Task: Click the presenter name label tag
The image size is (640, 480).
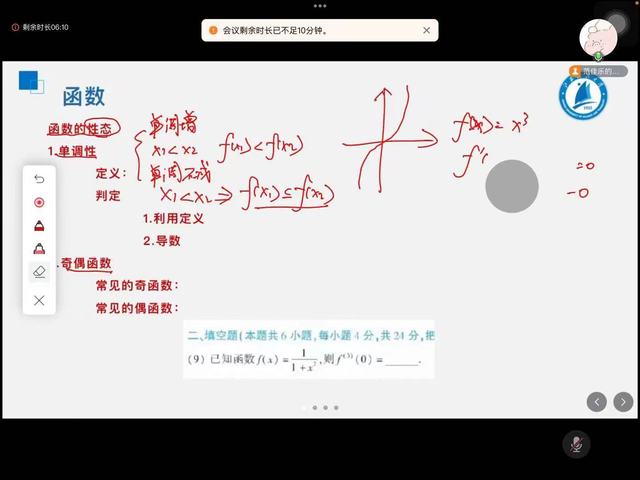Action: [598, 71]
